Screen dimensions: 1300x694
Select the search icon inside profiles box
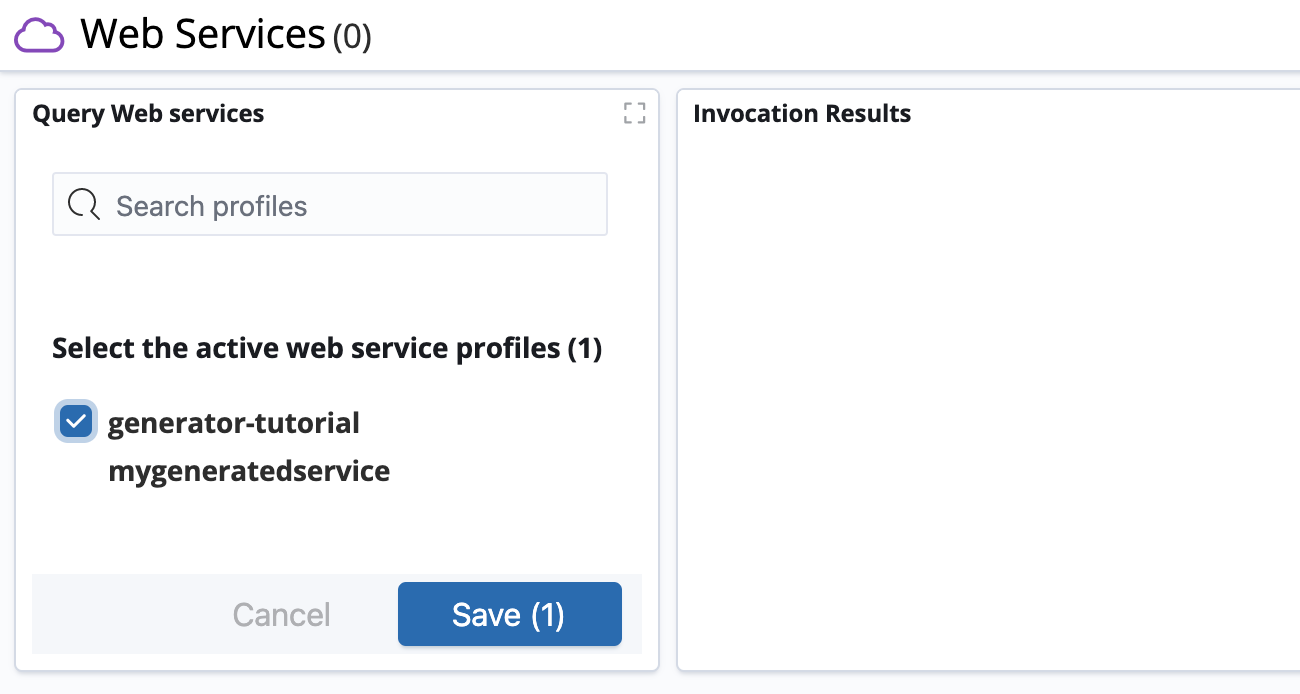pos(84,204)
